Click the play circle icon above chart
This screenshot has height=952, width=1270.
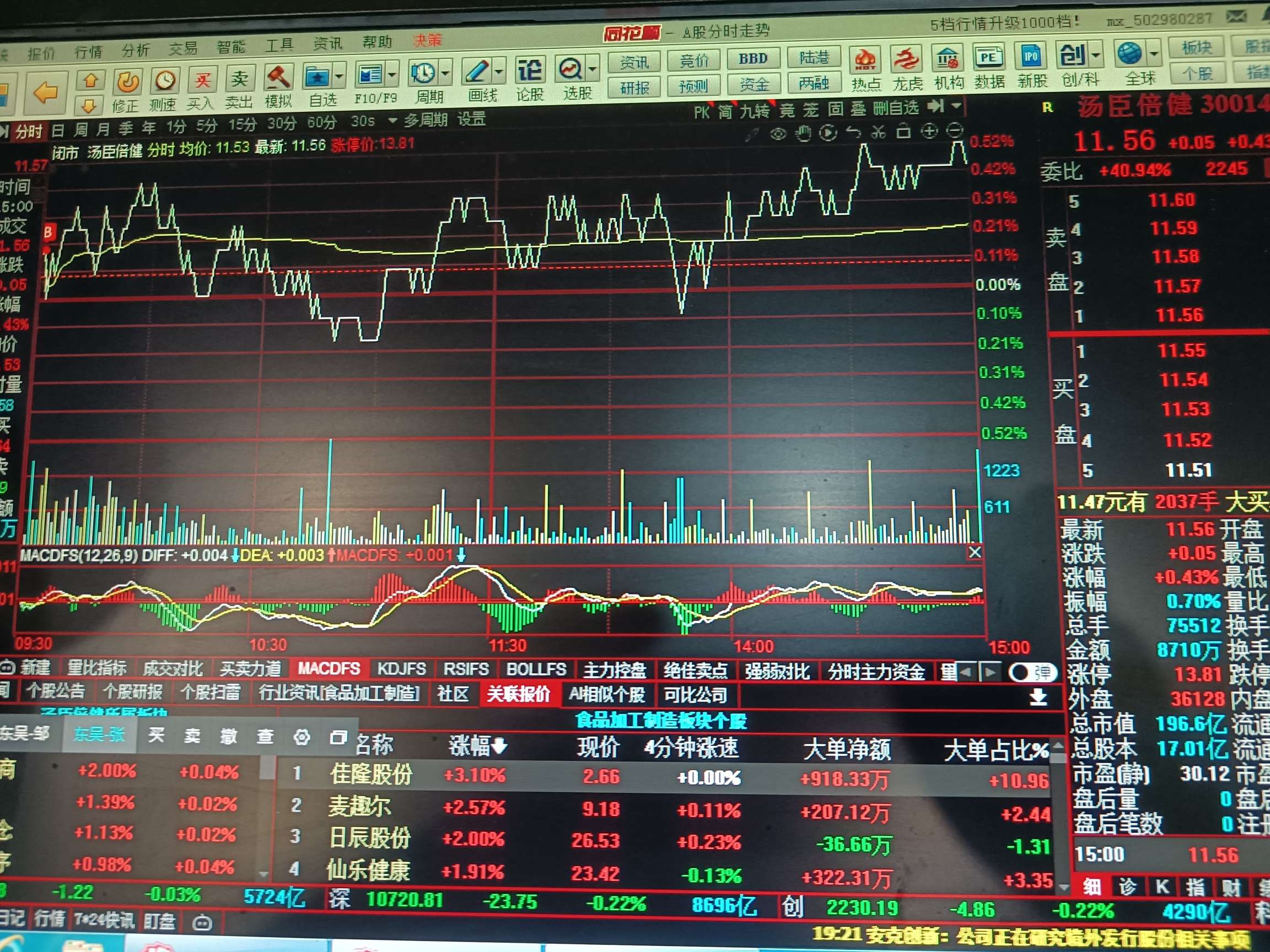coord(827,134)
